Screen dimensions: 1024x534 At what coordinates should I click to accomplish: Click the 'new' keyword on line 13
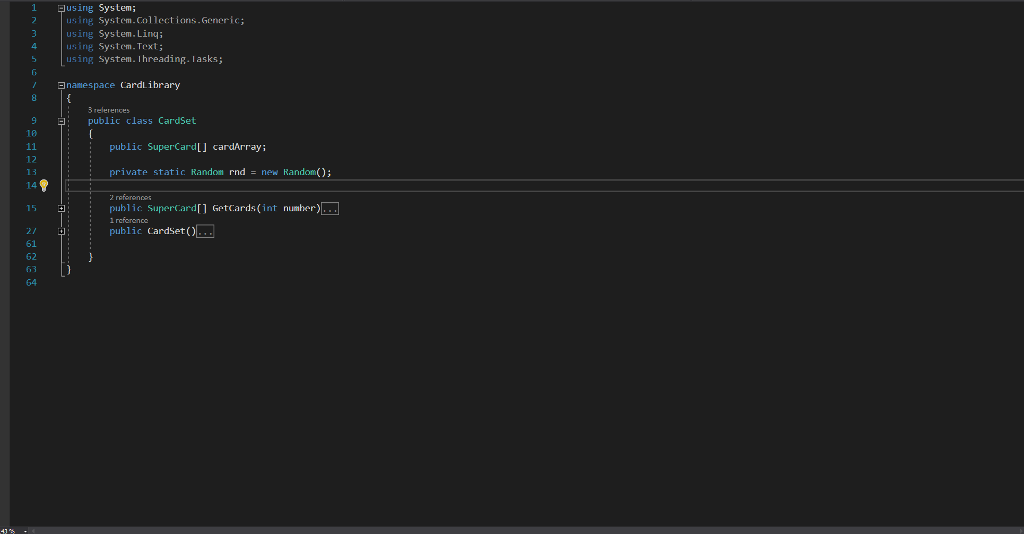click(270, 172)
